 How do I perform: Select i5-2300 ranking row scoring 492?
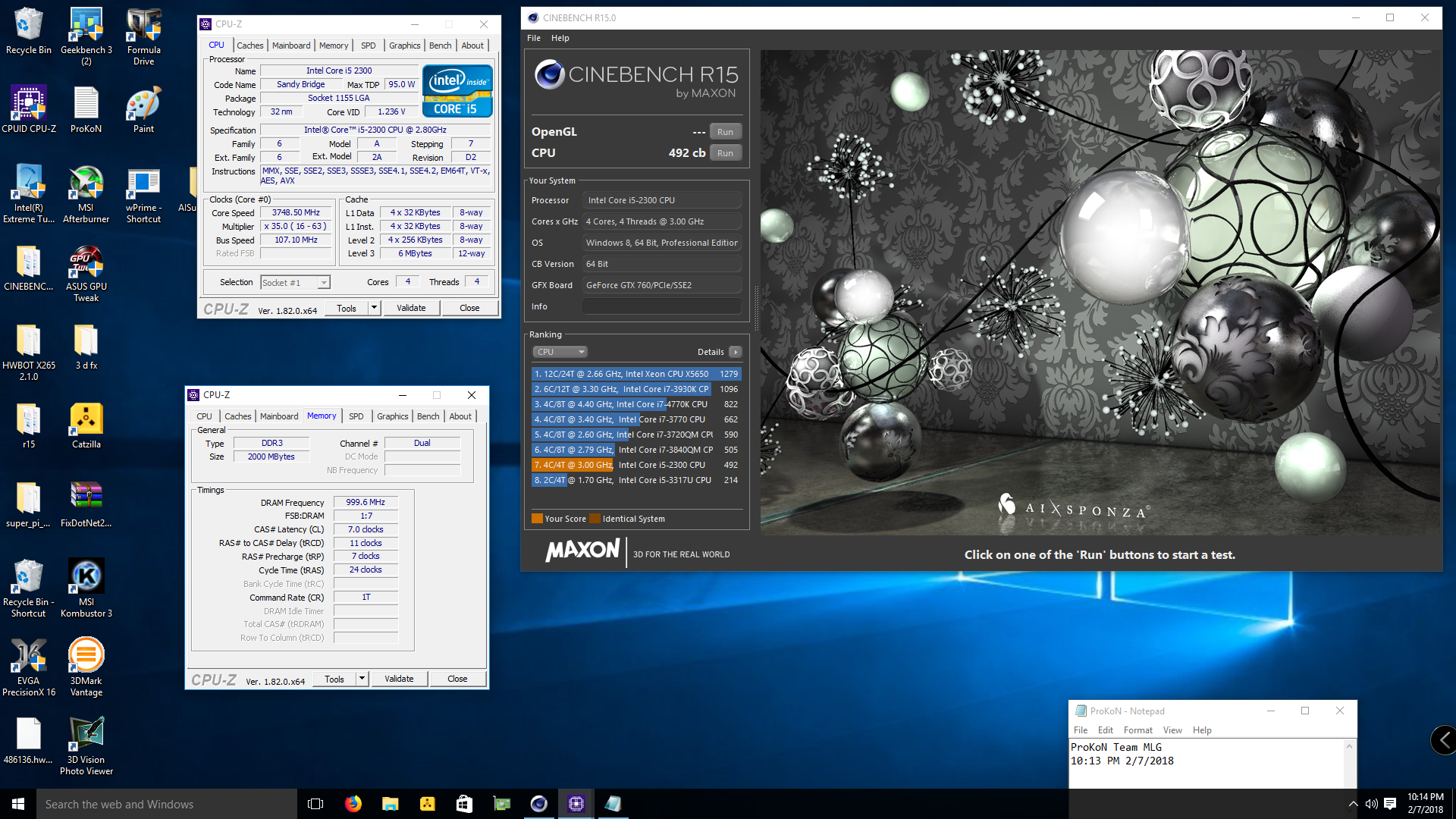(x=636, y=465)
